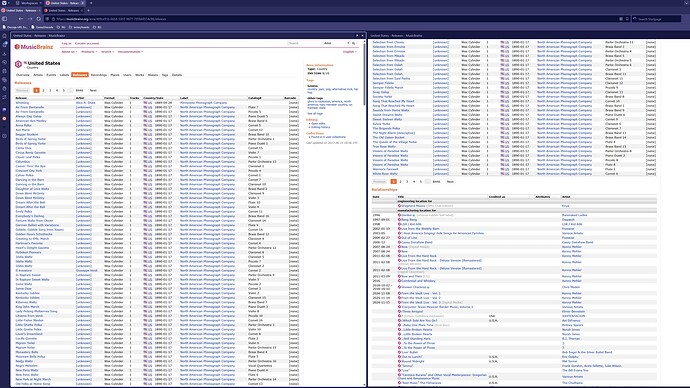Switch to the Labels tab
The image size is (690, 388).
tap(64, 75)
